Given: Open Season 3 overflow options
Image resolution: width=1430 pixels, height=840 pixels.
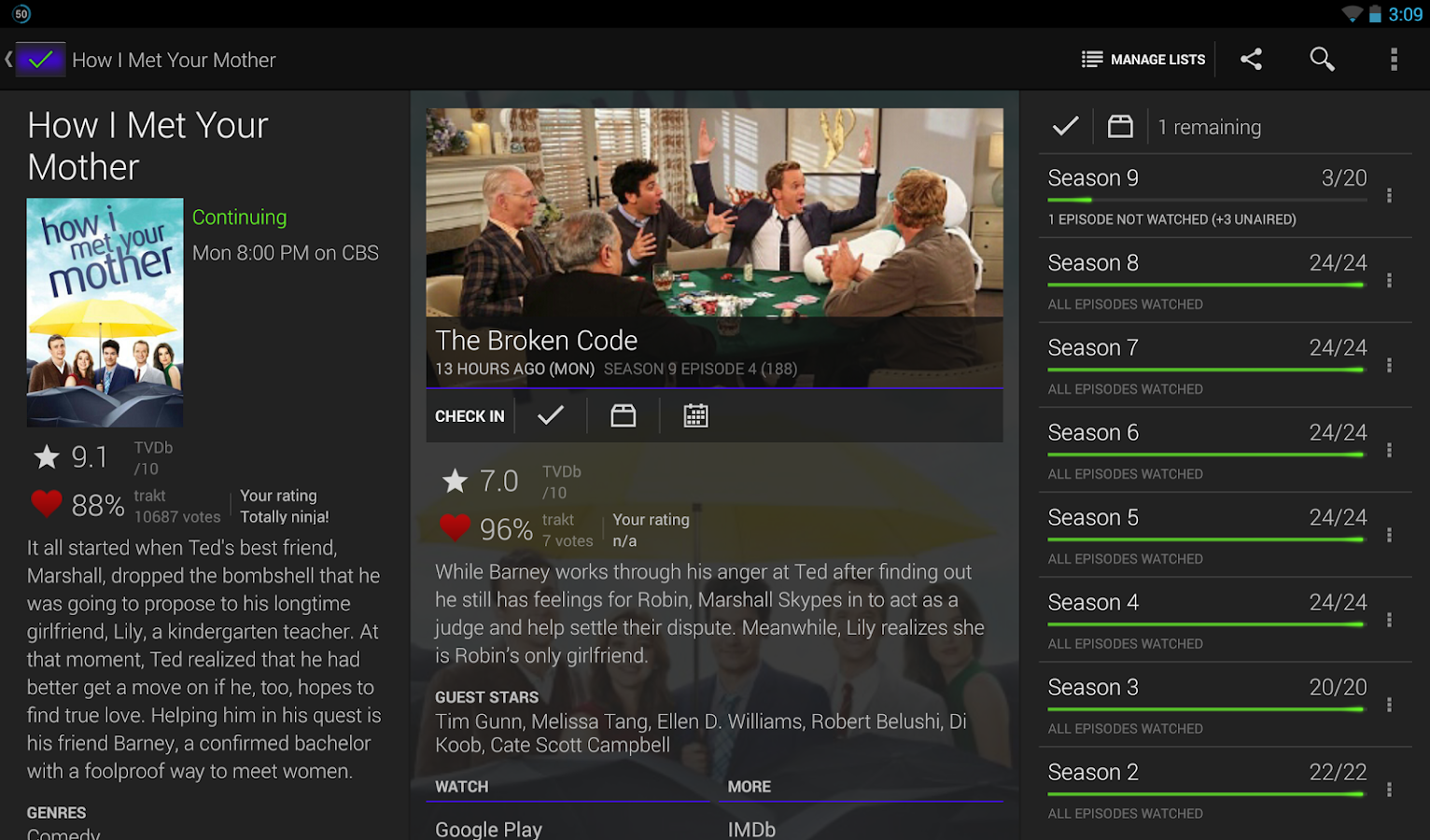Looking at the screenshot, I should [x=1389, y=705].
